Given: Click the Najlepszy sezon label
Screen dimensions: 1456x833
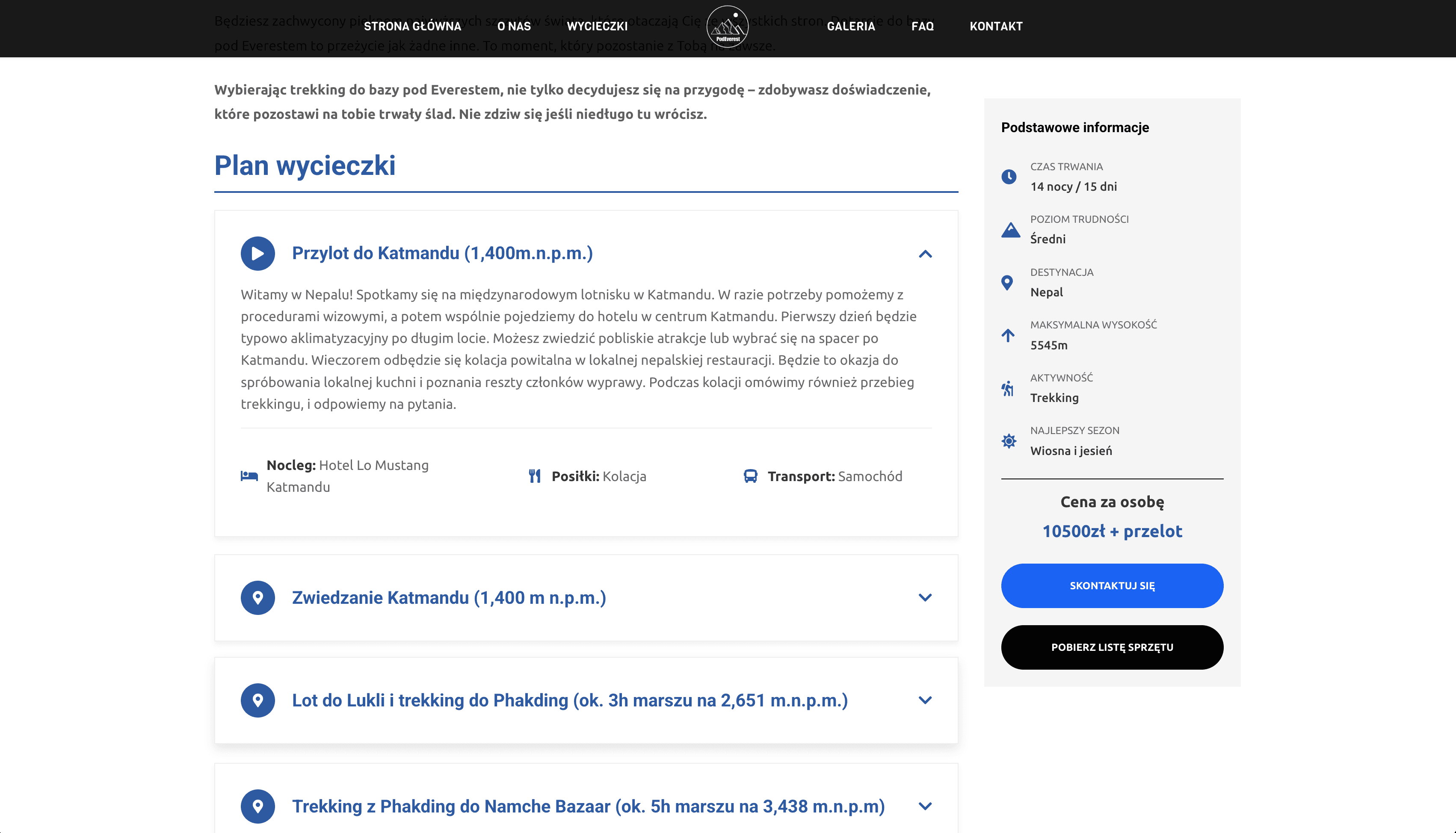Looking at the screenshot, I should [x=1074, y=431].
